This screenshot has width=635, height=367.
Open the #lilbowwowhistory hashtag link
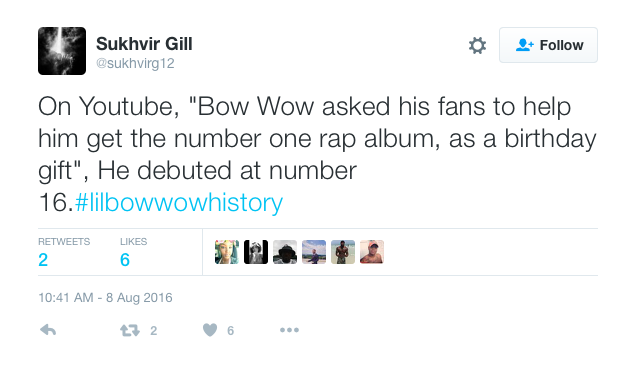179,202
